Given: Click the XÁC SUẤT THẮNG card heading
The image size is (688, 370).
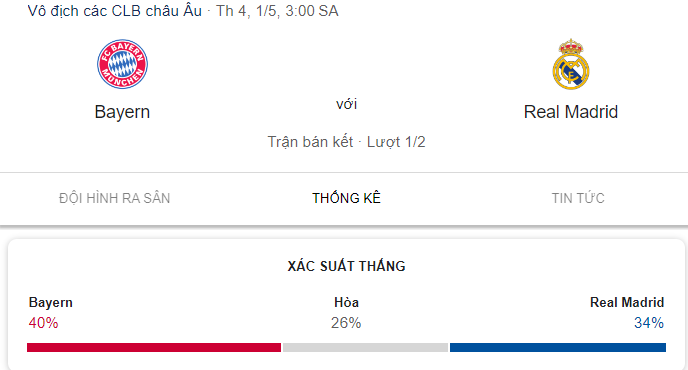Looking at the screenshot, I should [346, 266].
